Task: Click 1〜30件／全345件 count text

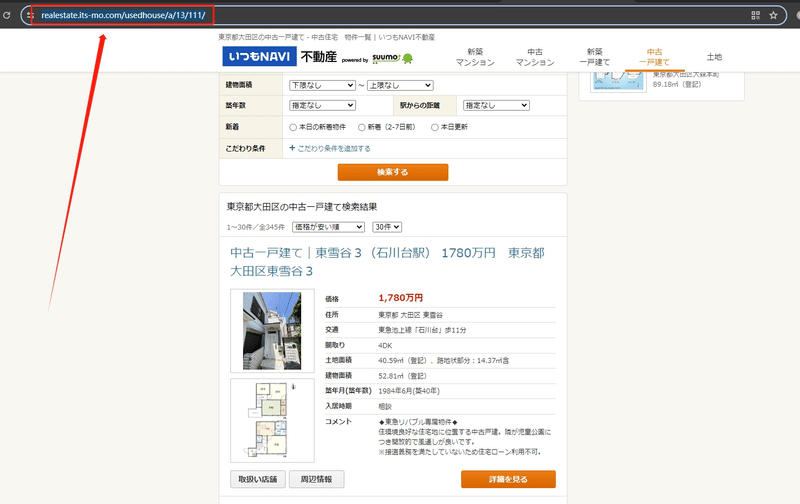Action: [x=256, y=227]
